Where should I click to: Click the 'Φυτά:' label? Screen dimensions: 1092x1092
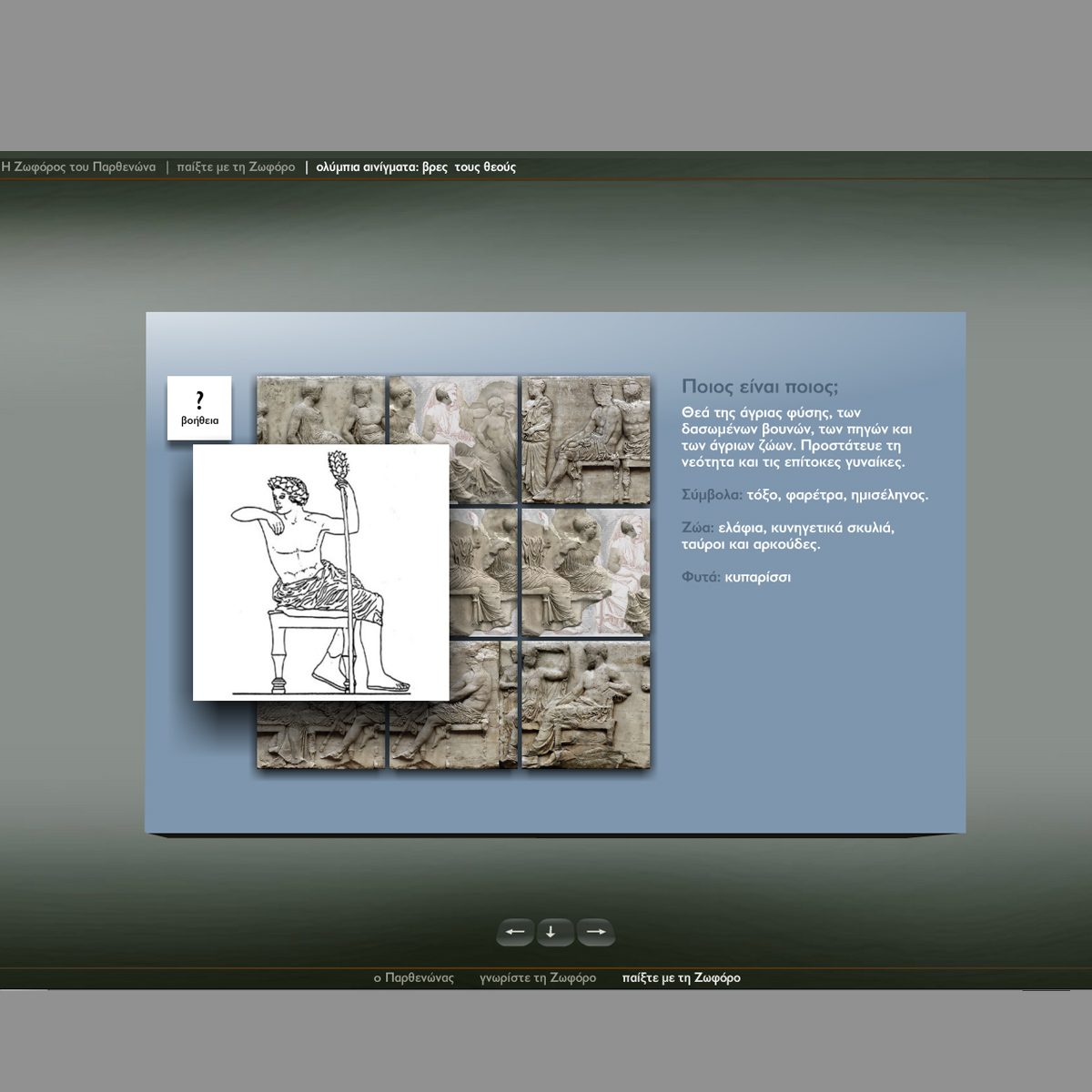701,577
